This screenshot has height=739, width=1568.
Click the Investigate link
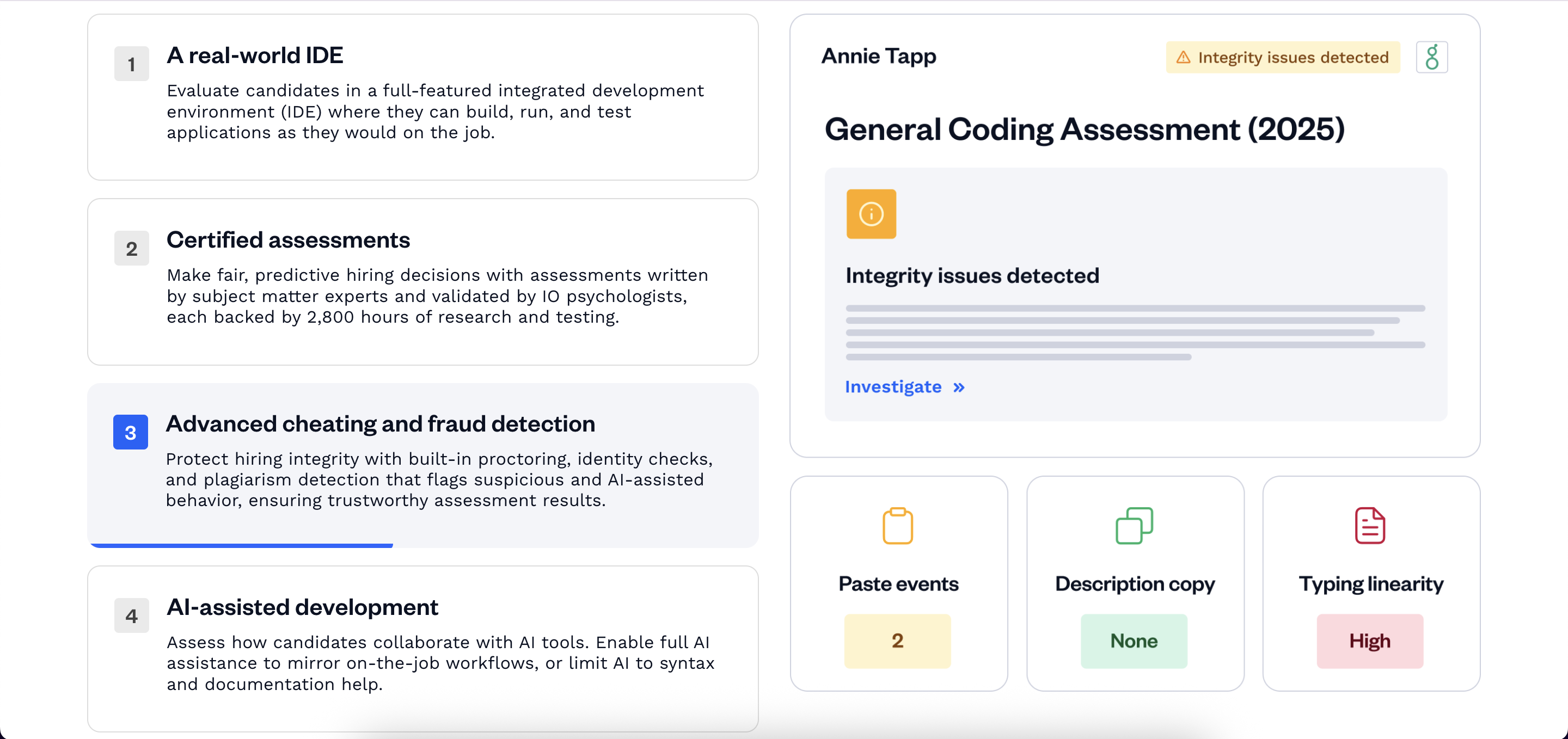click(x=893, y=387)
